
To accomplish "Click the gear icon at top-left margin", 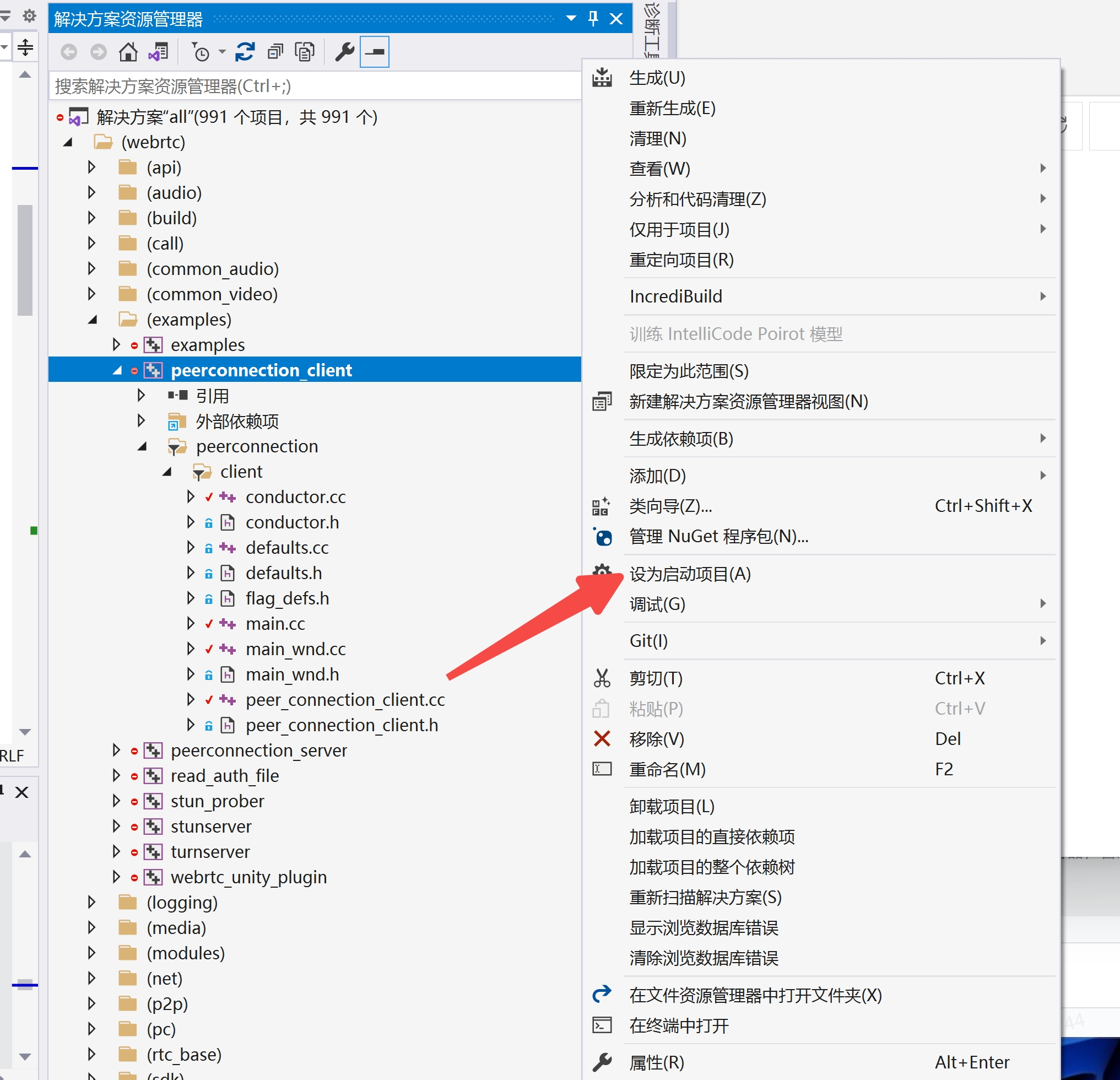I will [29, 15].
